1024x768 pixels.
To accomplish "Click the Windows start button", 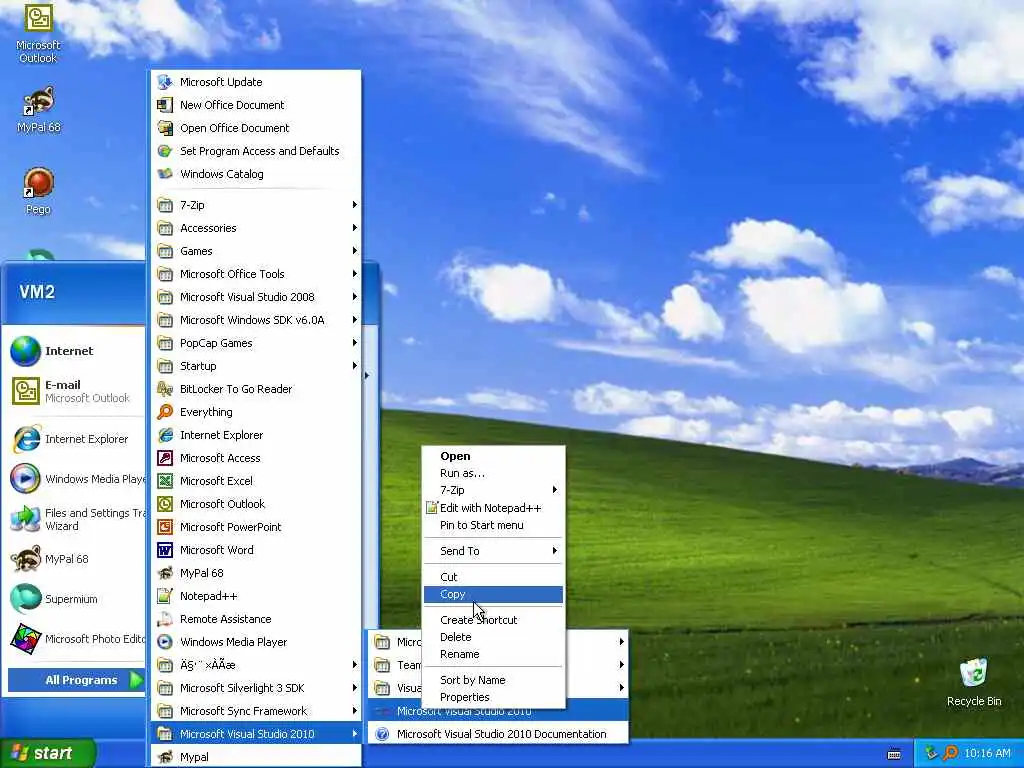I will (47, 753).
